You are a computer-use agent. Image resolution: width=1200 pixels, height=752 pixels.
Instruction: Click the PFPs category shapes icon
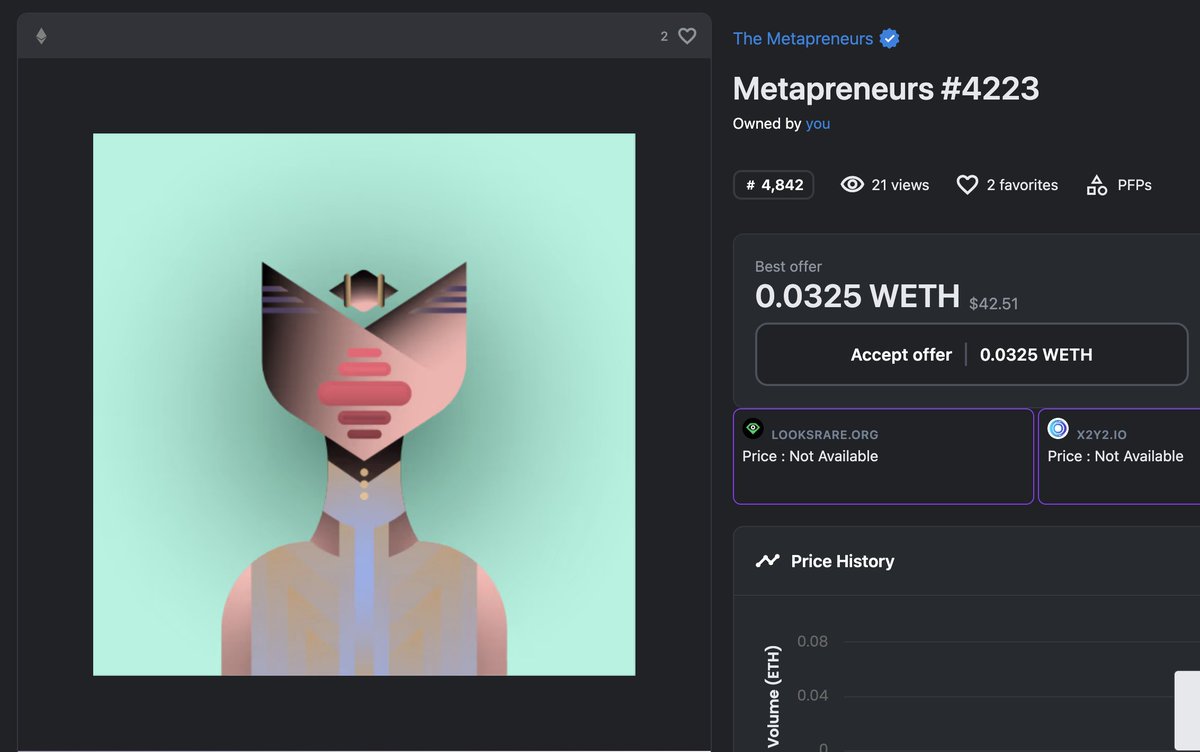point(1097,185)
